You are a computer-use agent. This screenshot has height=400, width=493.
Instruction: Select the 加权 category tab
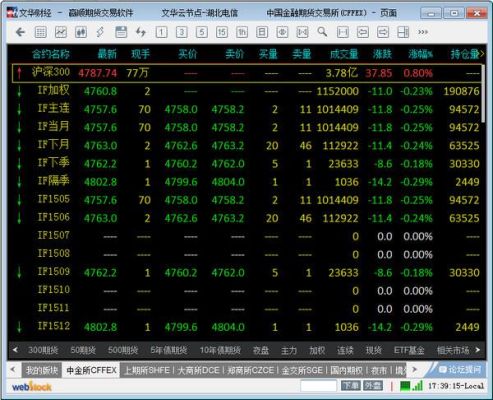317,350
